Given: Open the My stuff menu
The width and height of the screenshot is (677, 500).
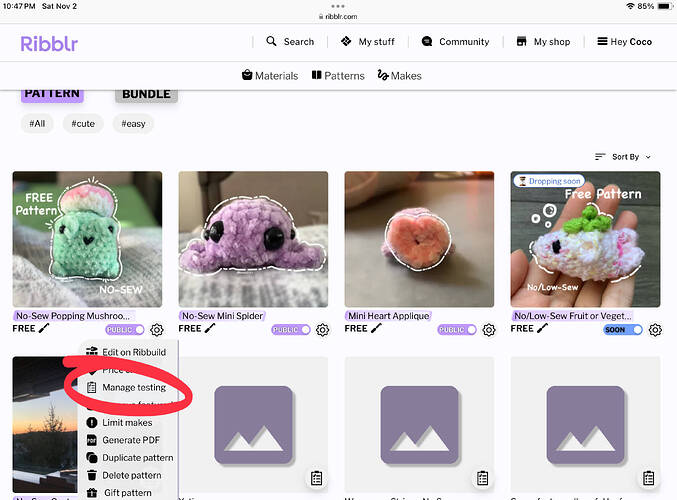Looking at the screenshot, I should click(x=367, y=42).
